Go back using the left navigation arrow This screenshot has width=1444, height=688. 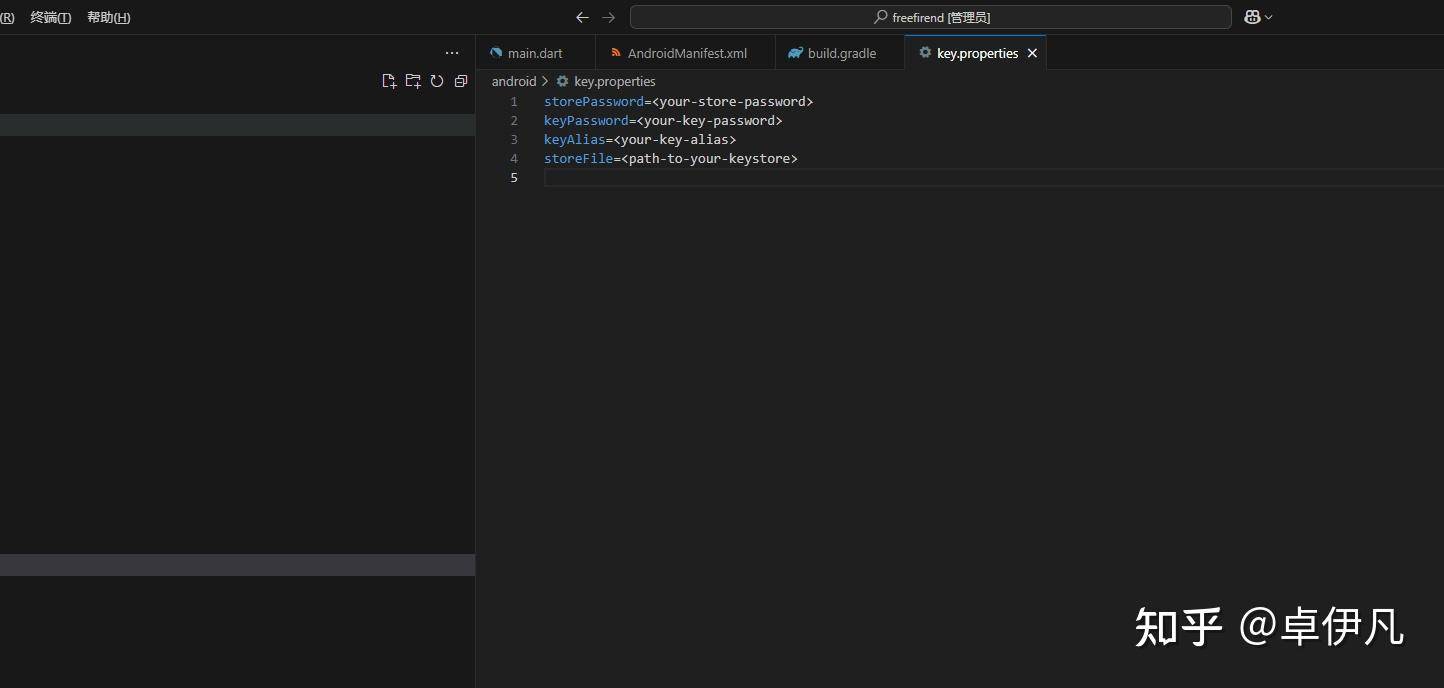click(583, 17)
